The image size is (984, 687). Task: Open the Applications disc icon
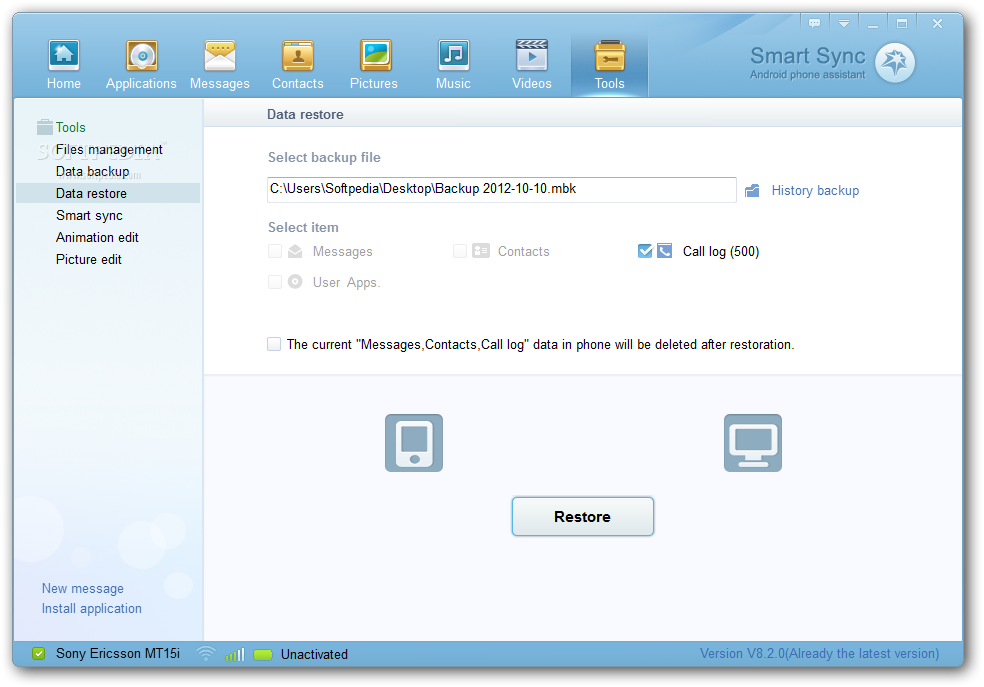142,56
